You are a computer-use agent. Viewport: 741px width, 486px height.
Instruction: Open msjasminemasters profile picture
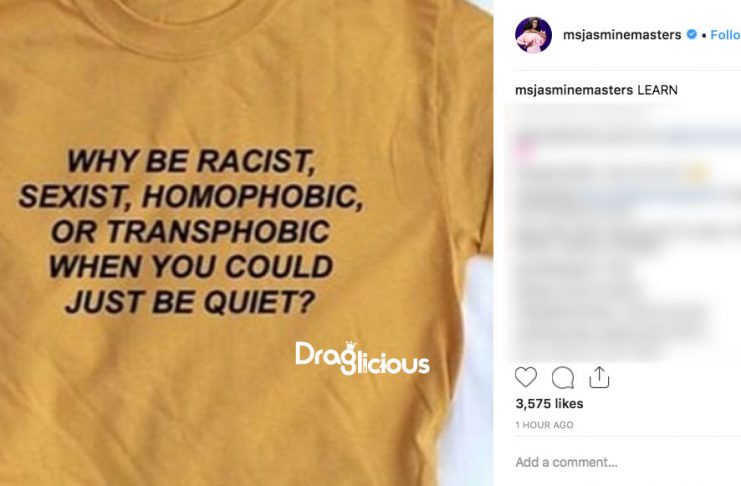pyautogui.click(x=534, y=35)
